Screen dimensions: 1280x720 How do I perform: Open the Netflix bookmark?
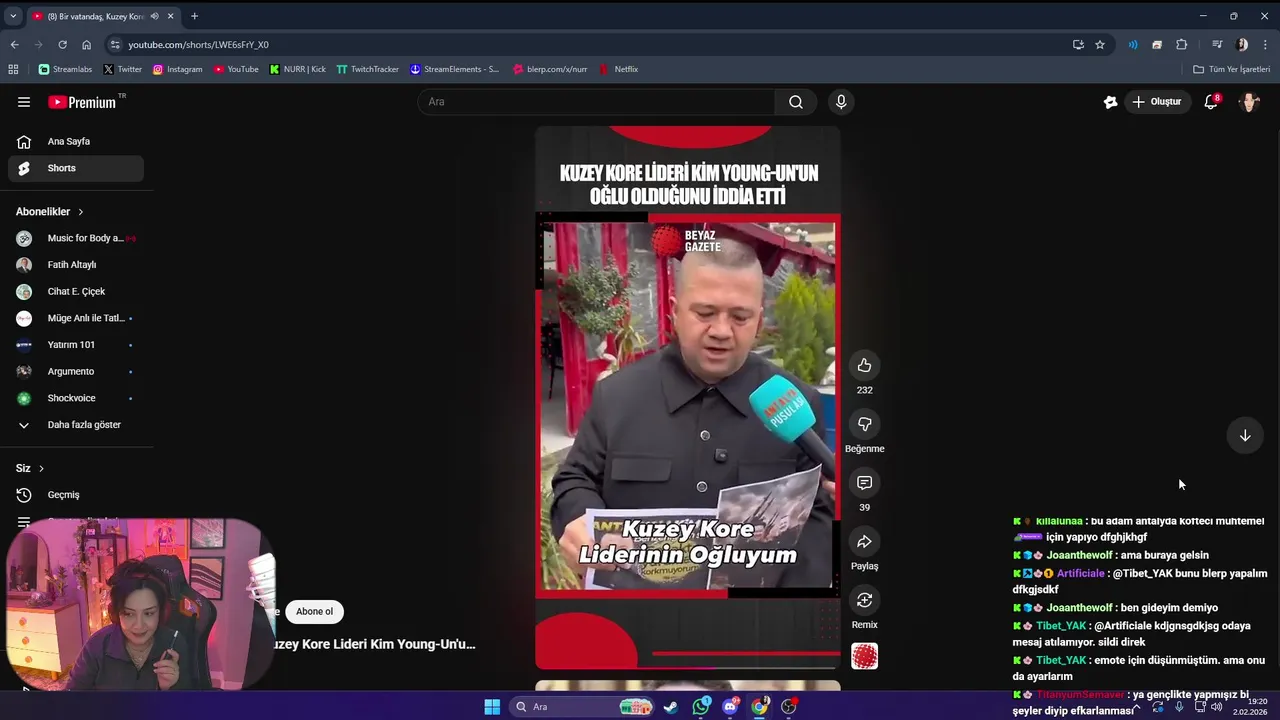[619, 69]
